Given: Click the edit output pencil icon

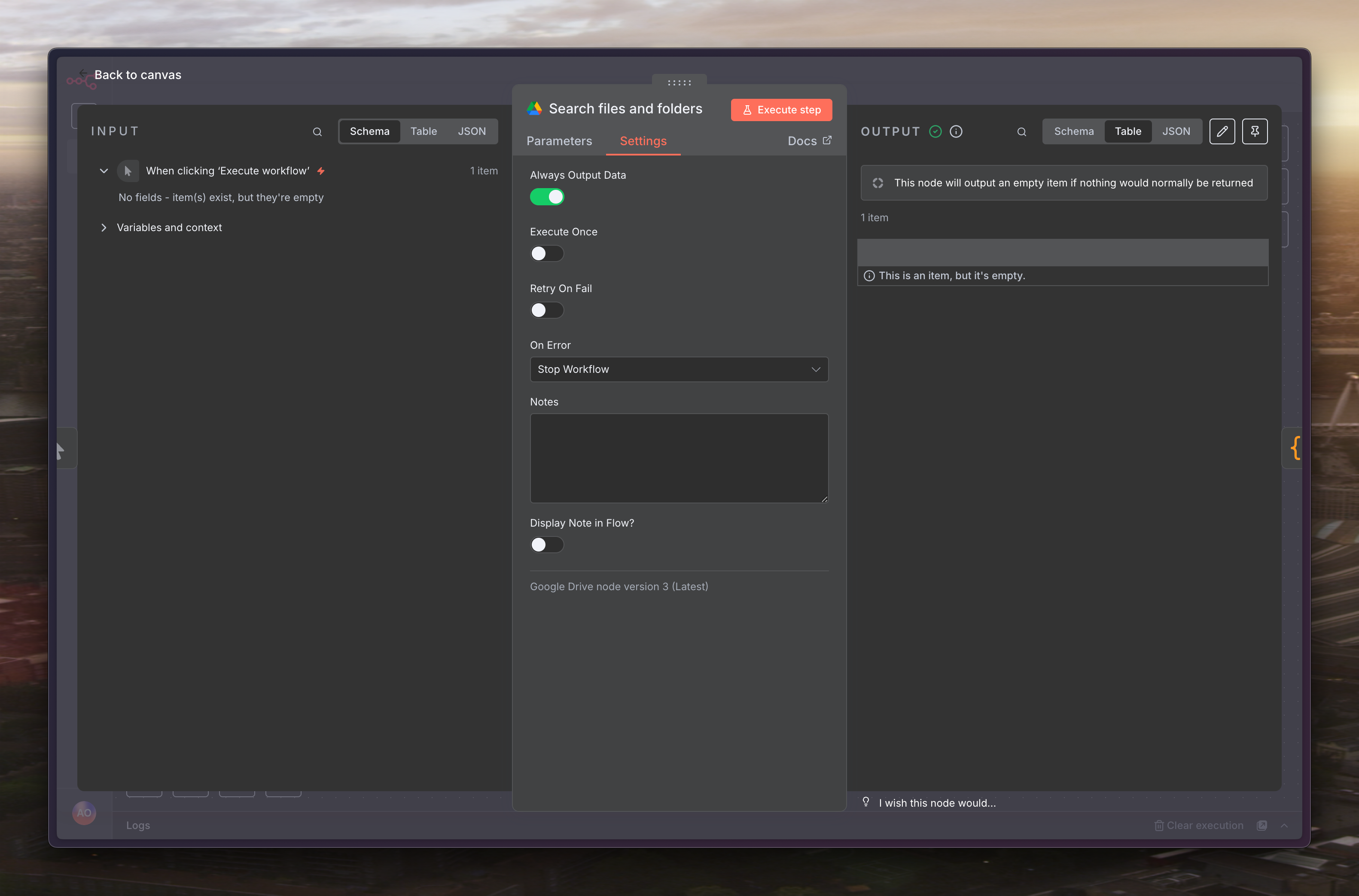Looking at the screenshot, I should pyautogui.click(x=1222, y=131).
